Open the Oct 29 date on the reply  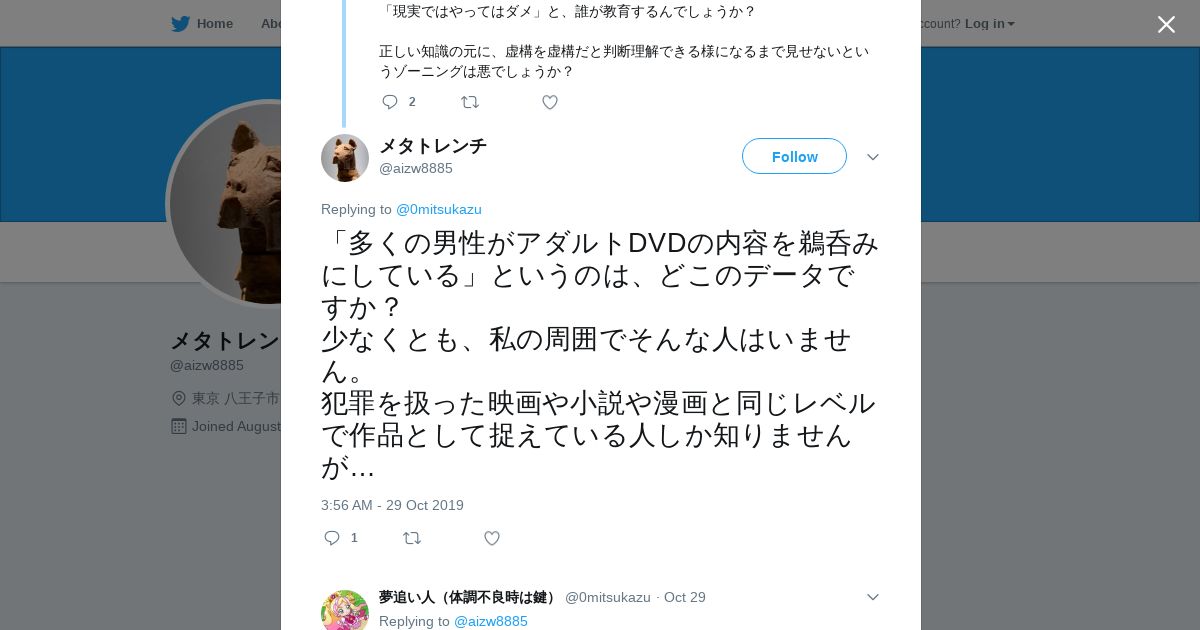(685, 597)
